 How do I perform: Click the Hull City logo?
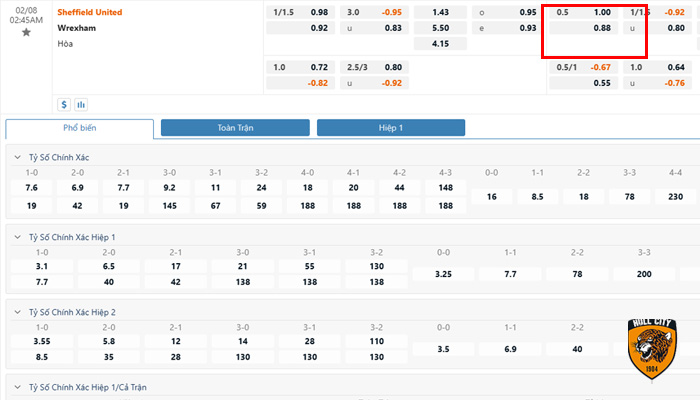click(654, 347)
